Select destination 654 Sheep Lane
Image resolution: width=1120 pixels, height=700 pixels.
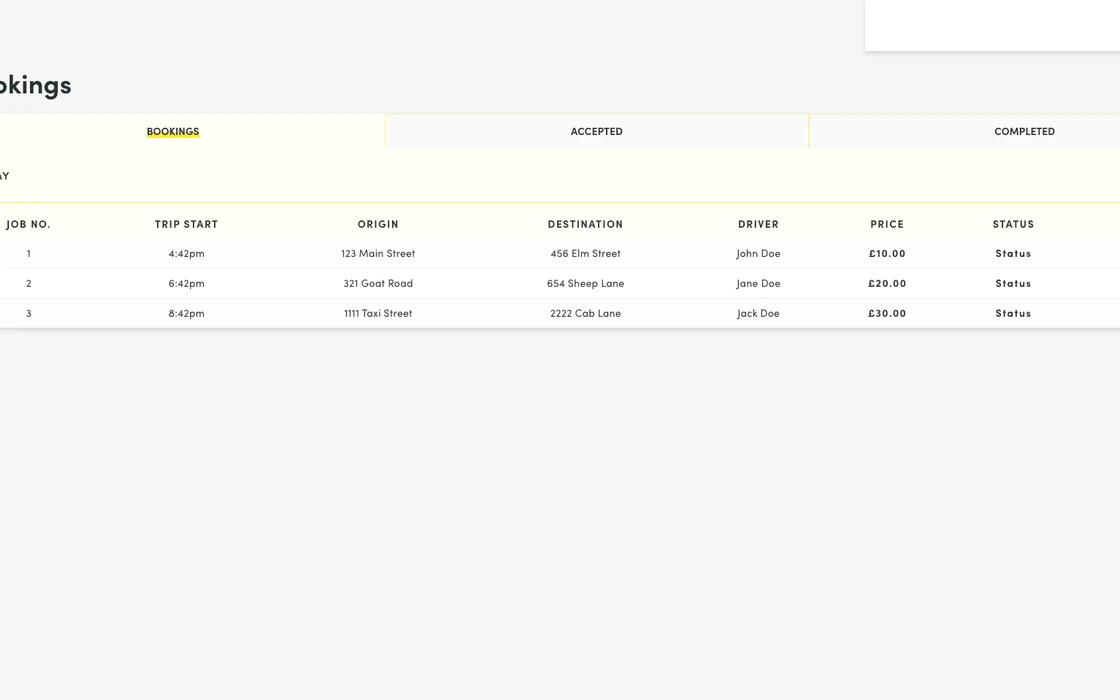(585, 284)
